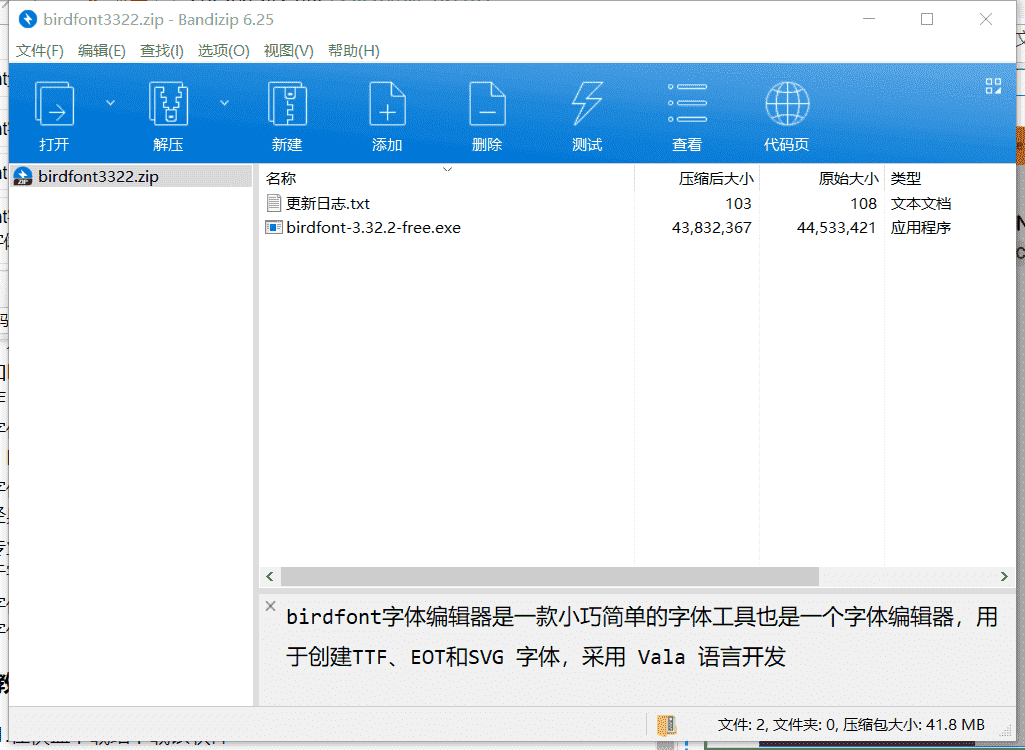Image resolution: width=1025 pixels, height=750 pixels.
Task: Add files using the 添加 icon
Action: coord(387,115)
